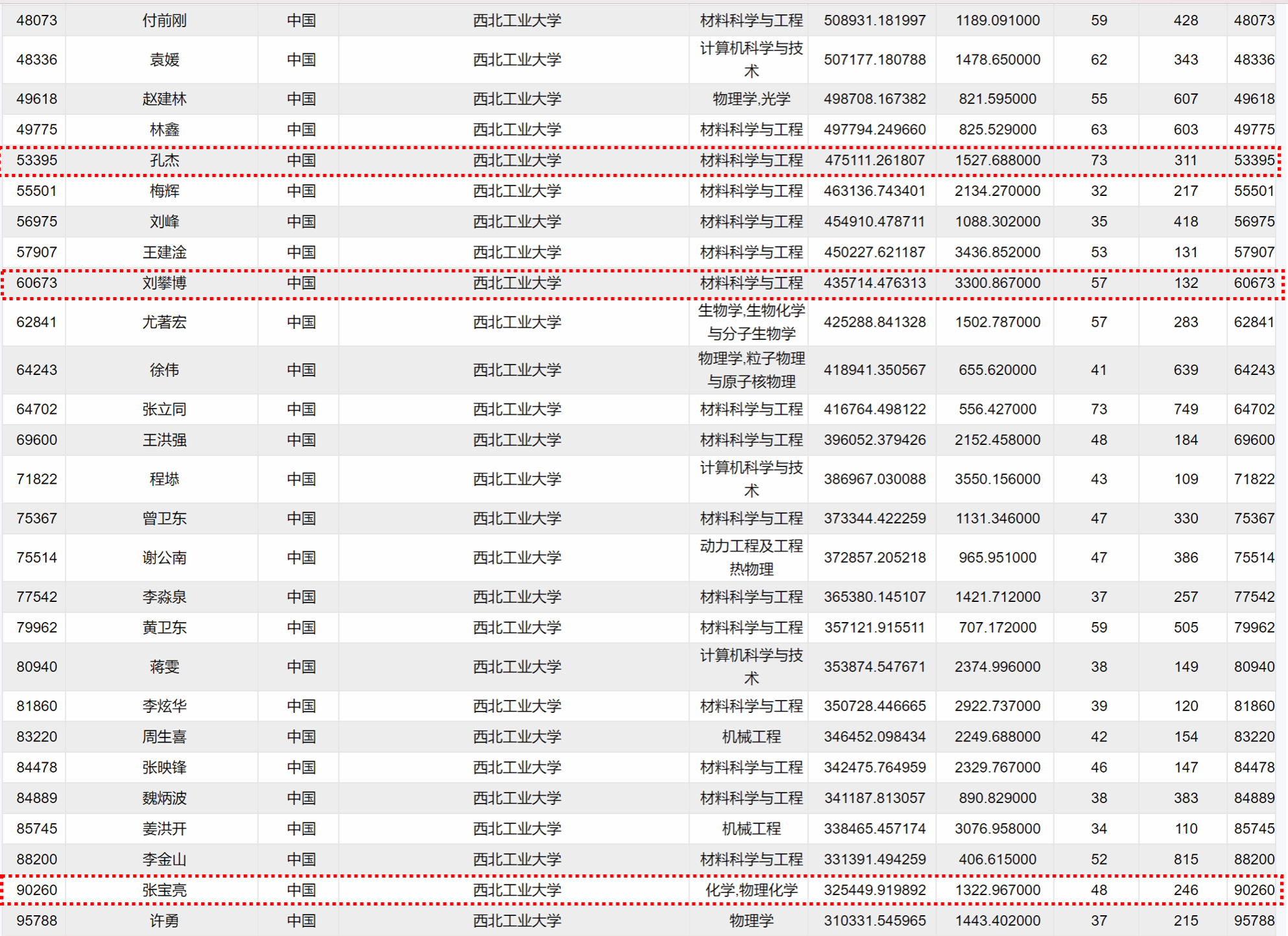Select the count 109 in 程塨's row
This screenshot has width=1288, height=936.
click(x=1186, y=479)
